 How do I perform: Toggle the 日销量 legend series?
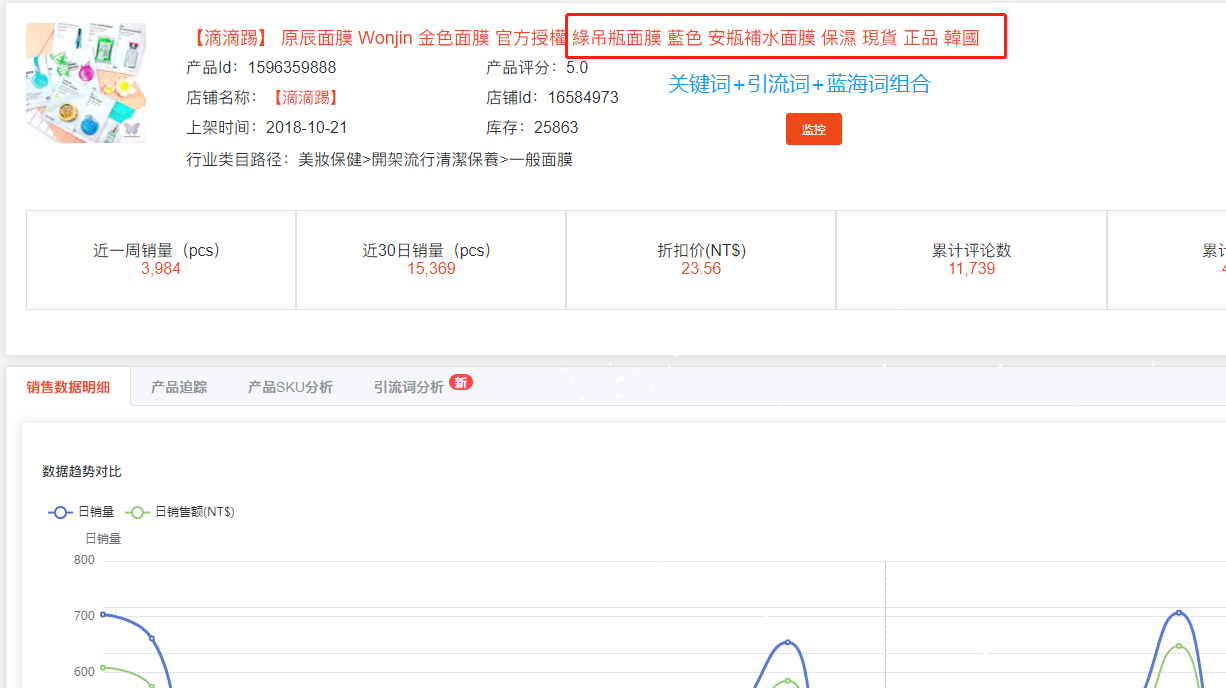click(x=82, y=512)
